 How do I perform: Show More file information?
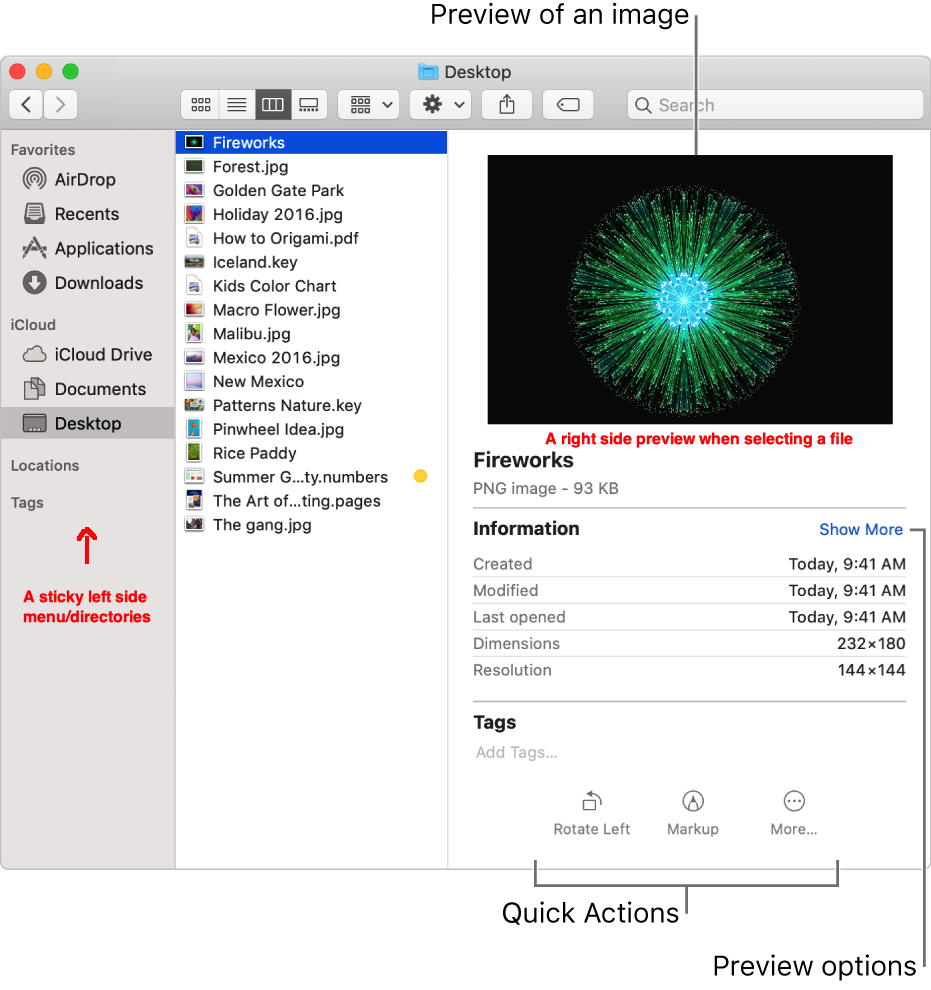click(x=861, y=529)
